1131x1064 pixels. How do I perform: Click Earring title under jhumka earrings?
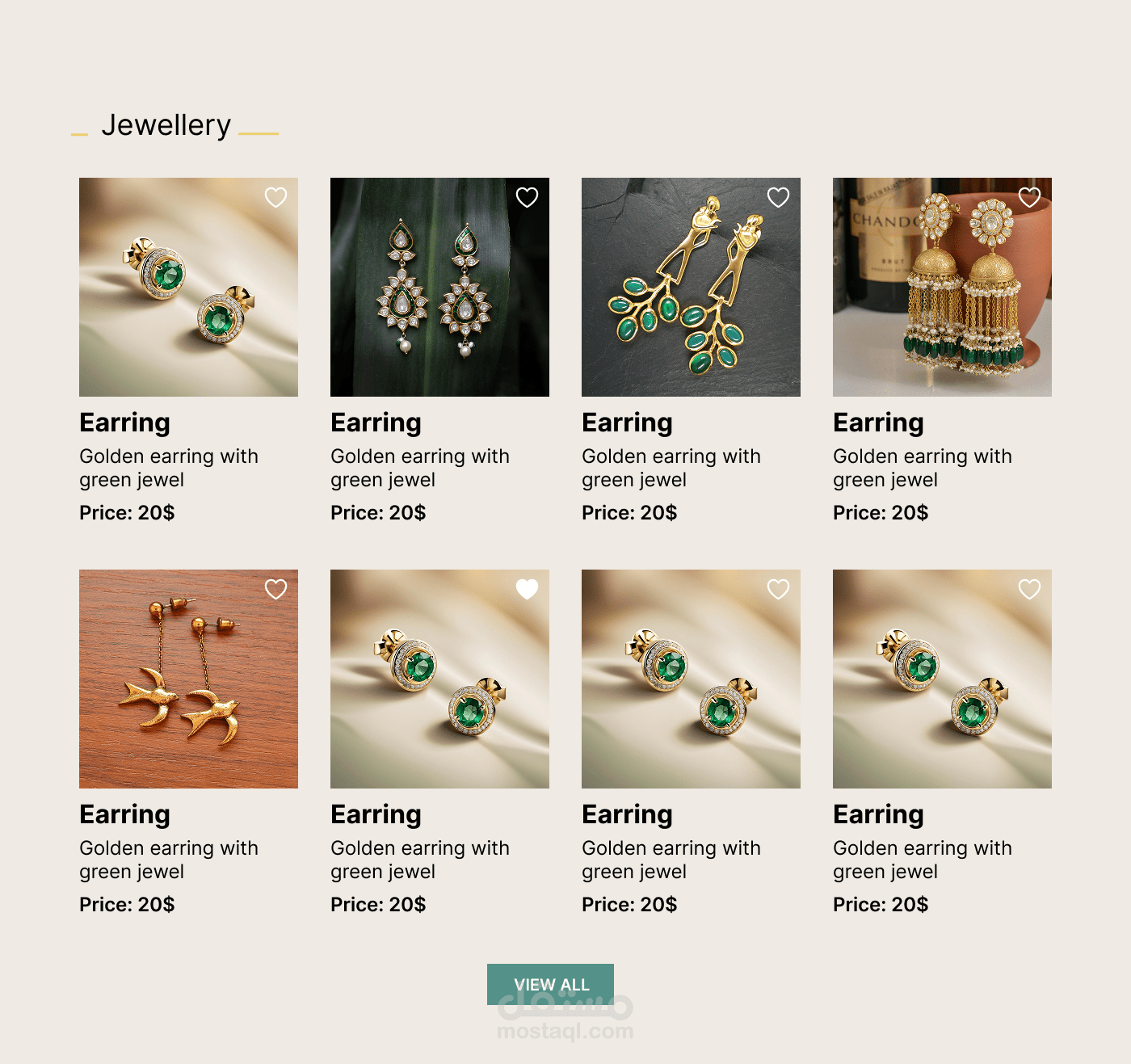tap(879, 423)
